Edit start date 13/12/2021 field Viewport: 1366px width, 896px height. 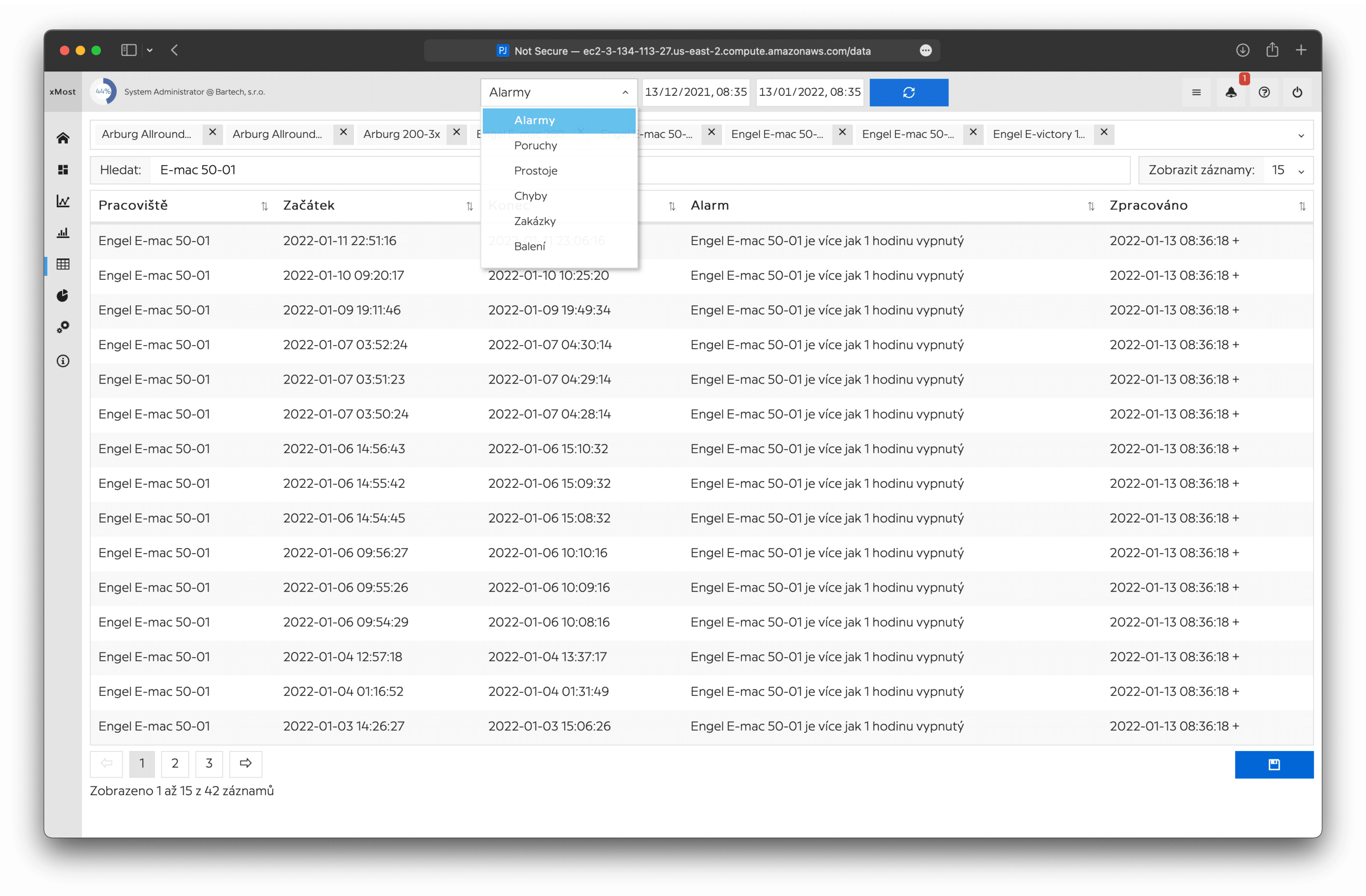pyautogui.click(x=696, y=92)
